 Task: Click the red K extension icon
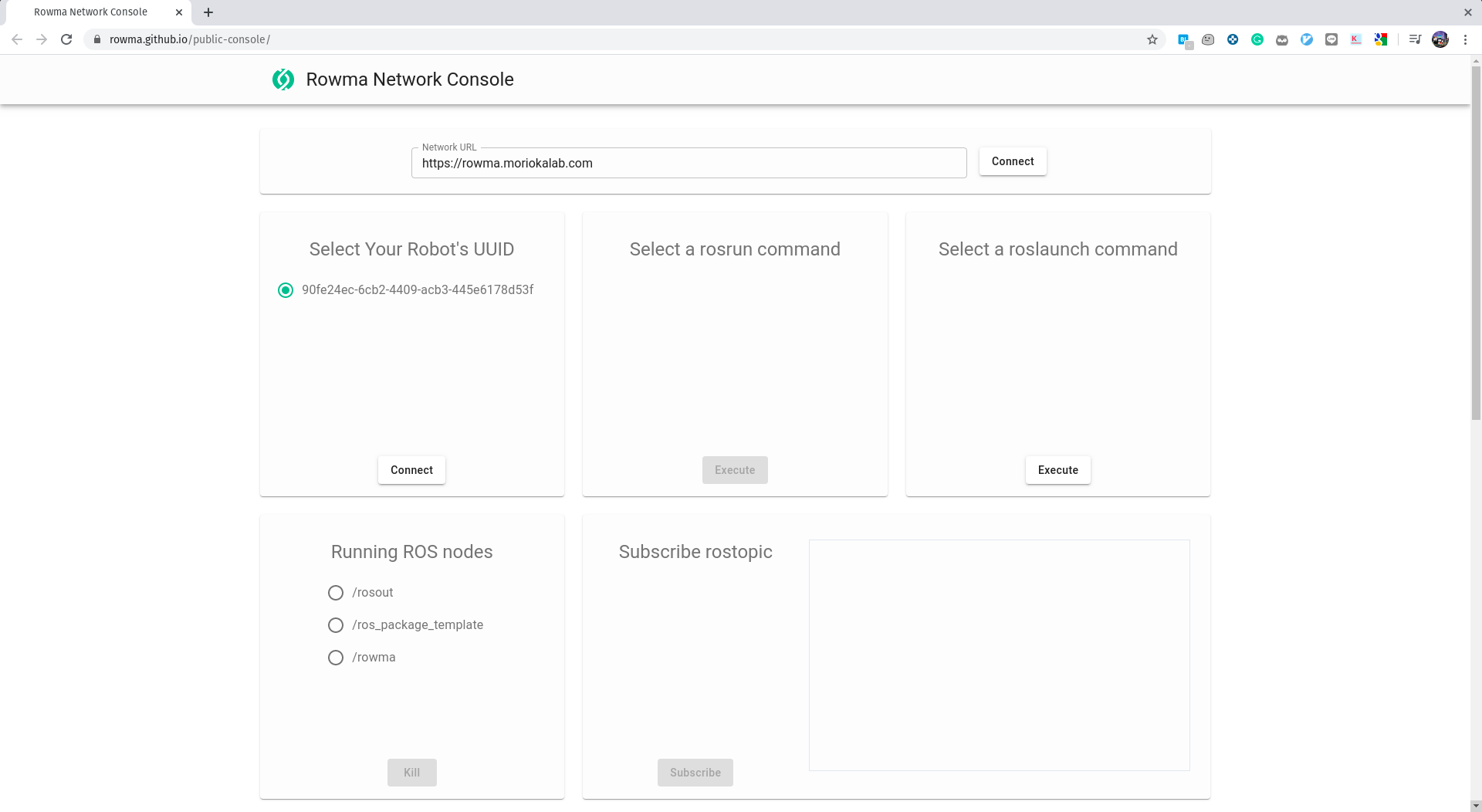tap(1356, 39)
